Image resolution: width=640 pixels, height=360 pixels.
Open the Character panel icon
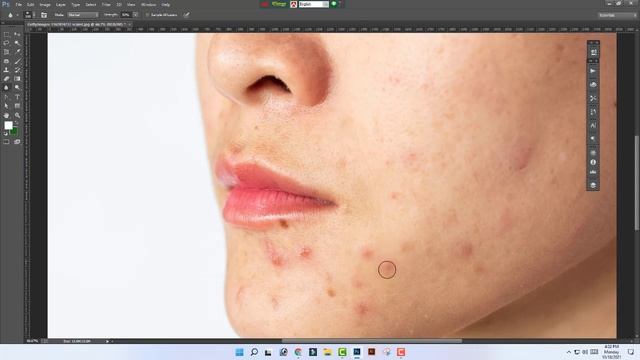[x=593, y=125]
